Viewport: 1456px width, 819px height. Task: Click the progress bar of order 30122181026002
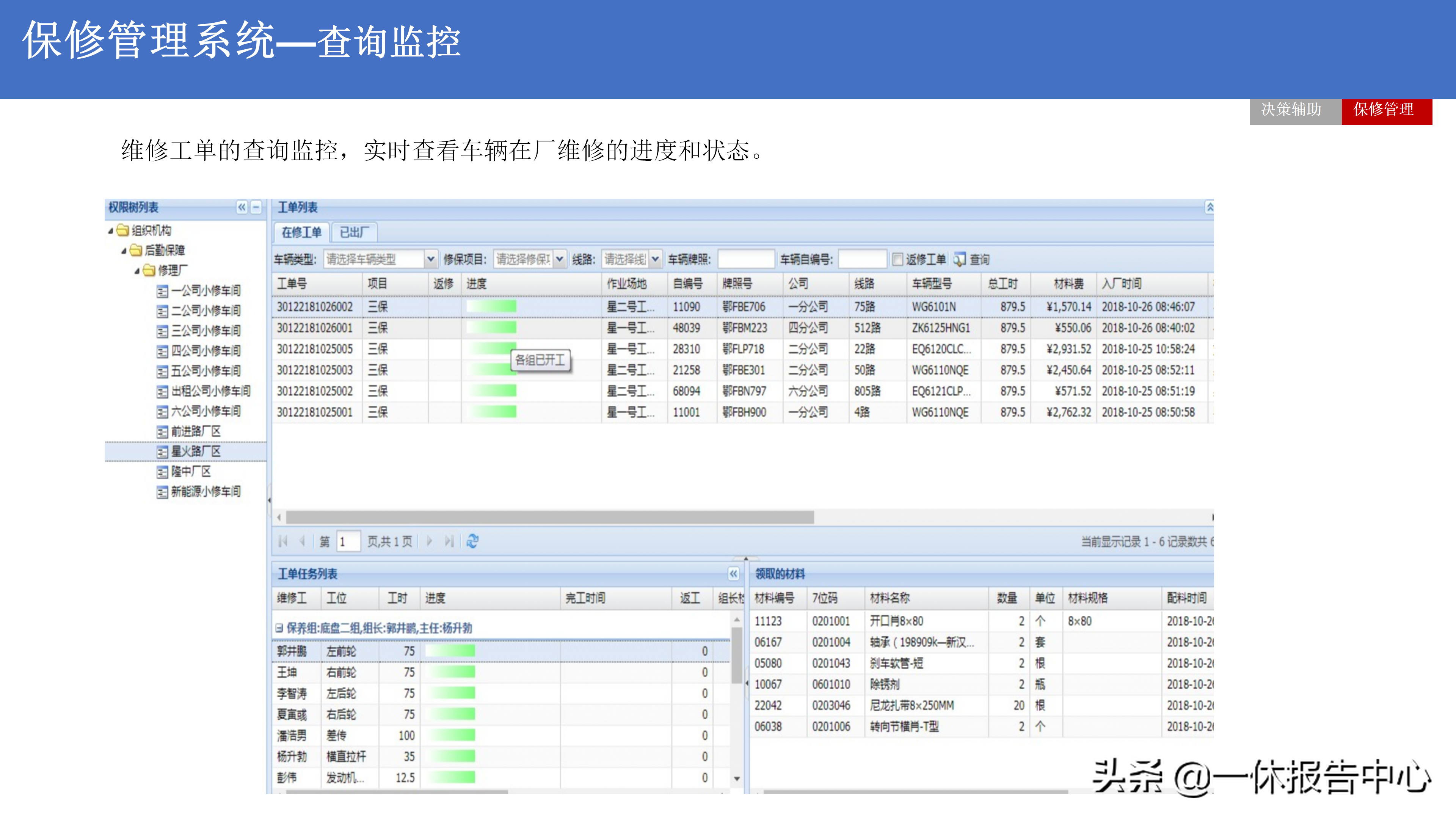click(491, 307)
